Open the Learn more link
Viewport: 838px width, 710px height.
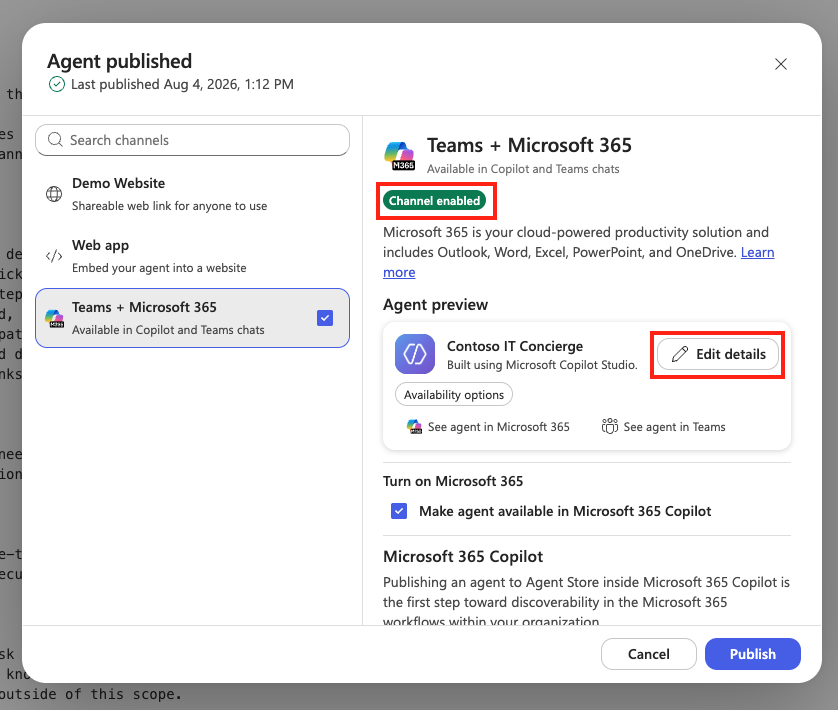click(x=757, y=252)
